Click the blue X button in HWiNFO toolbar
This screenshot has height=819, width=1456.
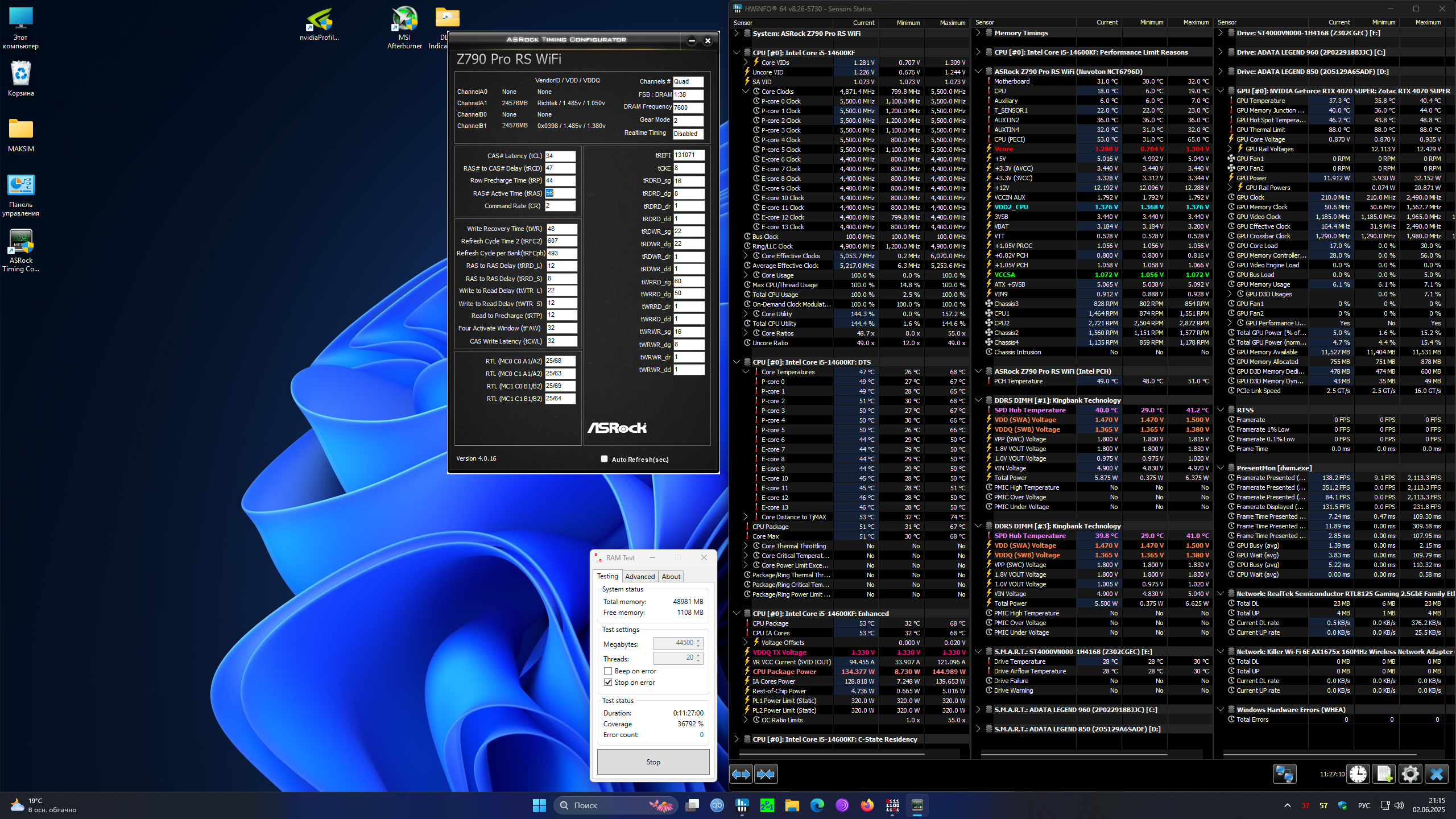coord(1436,774)
